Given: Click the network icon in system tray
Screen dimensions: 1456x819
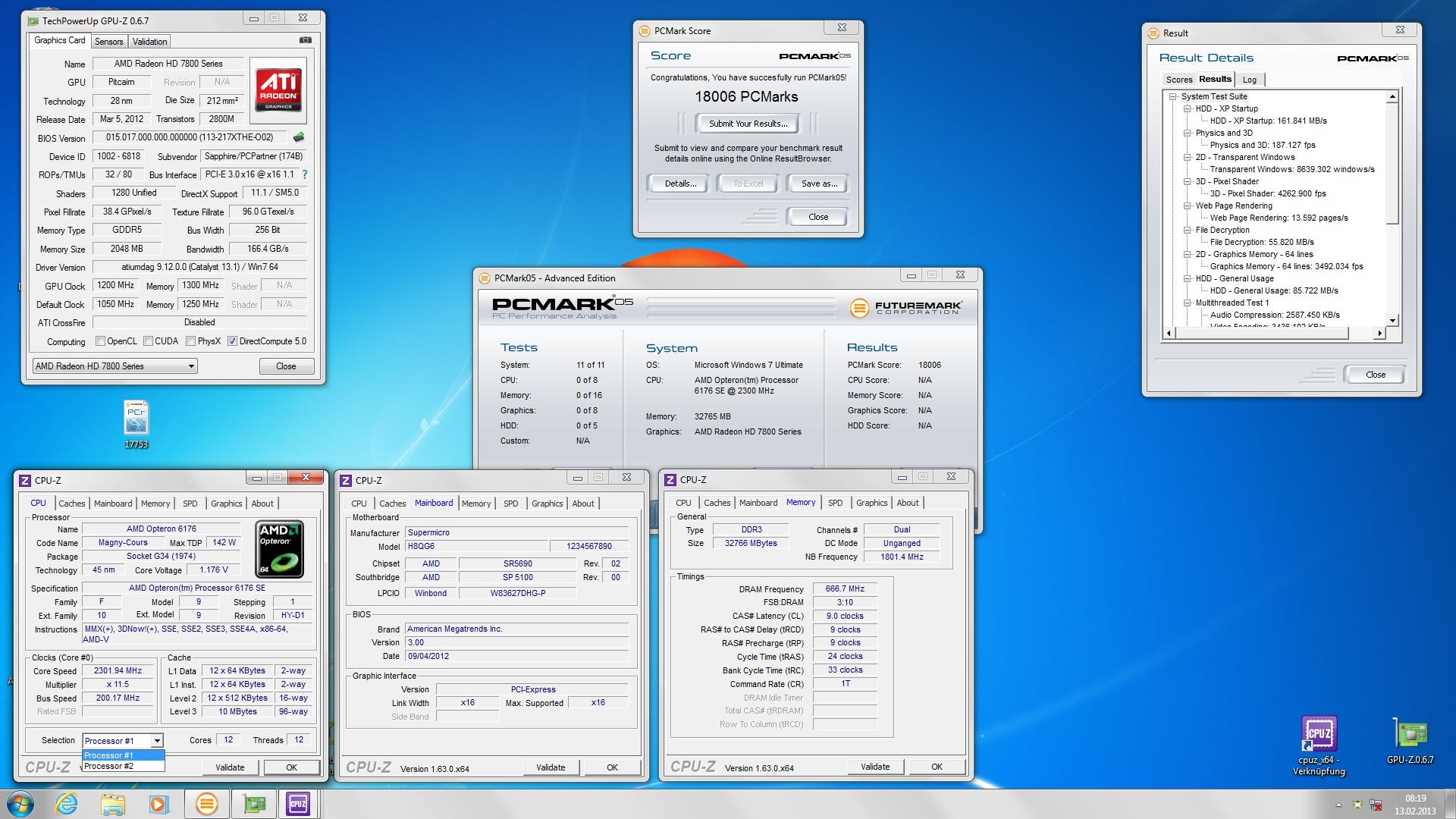Looking at the screenshot, I should click(1375, 805).
